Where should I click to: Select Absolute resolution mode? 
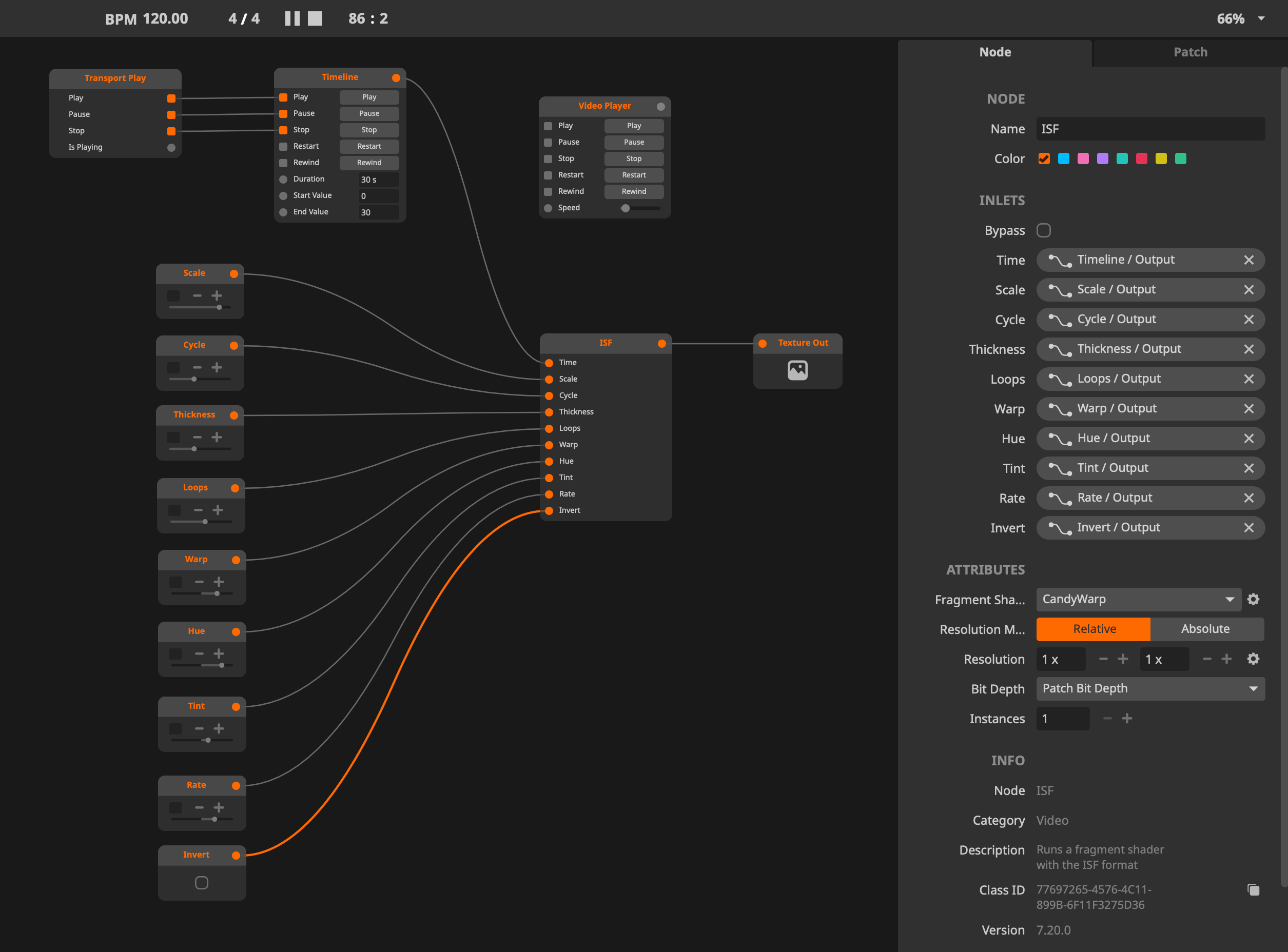(1205, 629)
